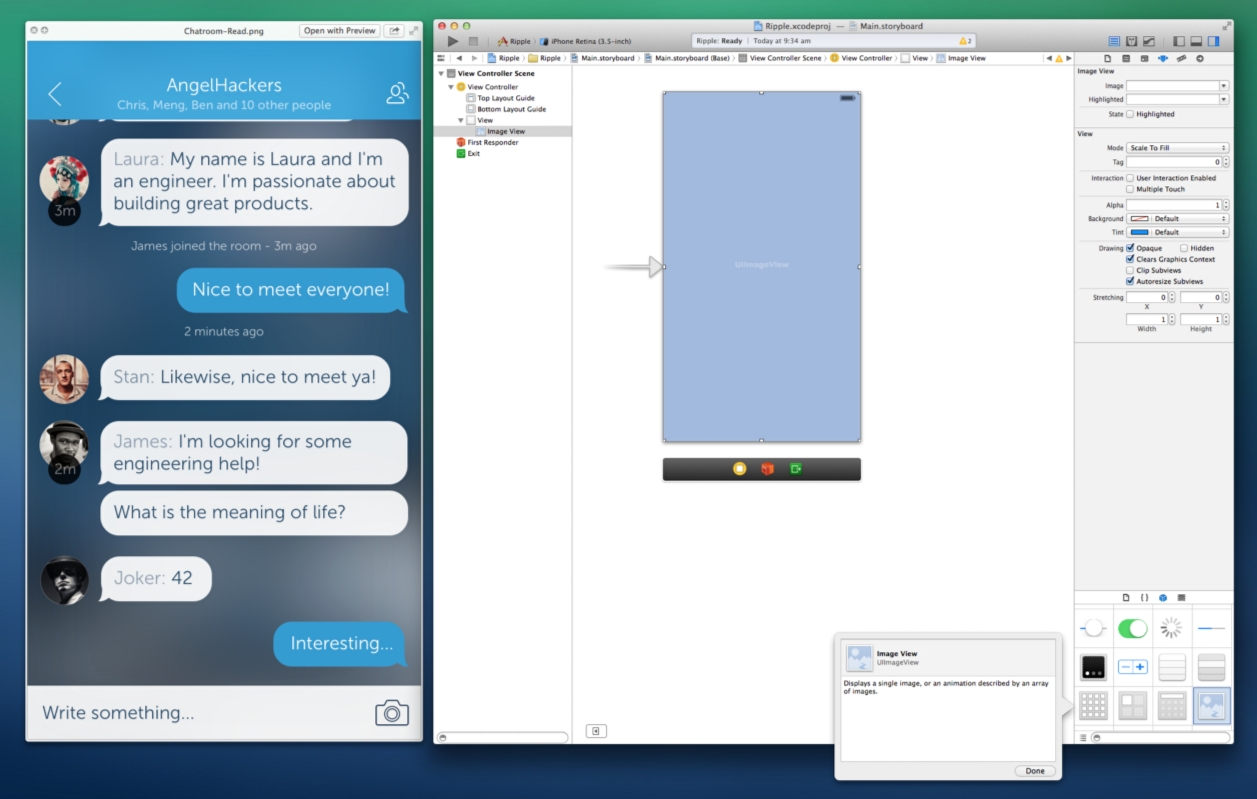Open the Mode dropdown set to Scale To Fill
This screenshot has width=1257, height=799.
coord(1178,147)
